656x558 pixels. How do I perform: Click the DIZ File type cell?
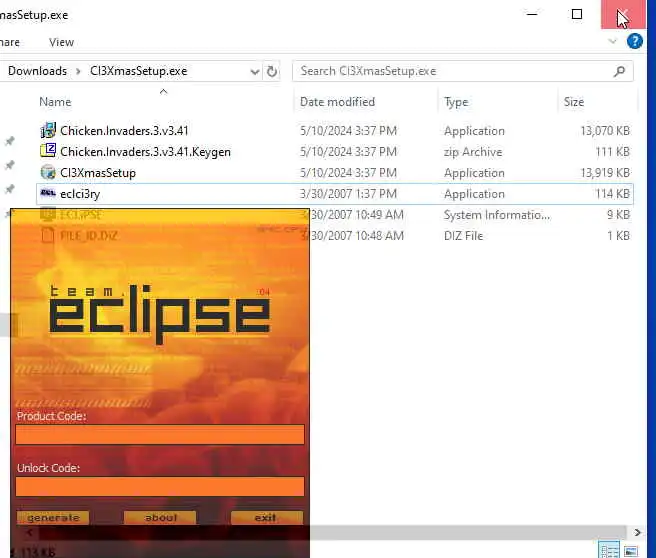point(463,235)
